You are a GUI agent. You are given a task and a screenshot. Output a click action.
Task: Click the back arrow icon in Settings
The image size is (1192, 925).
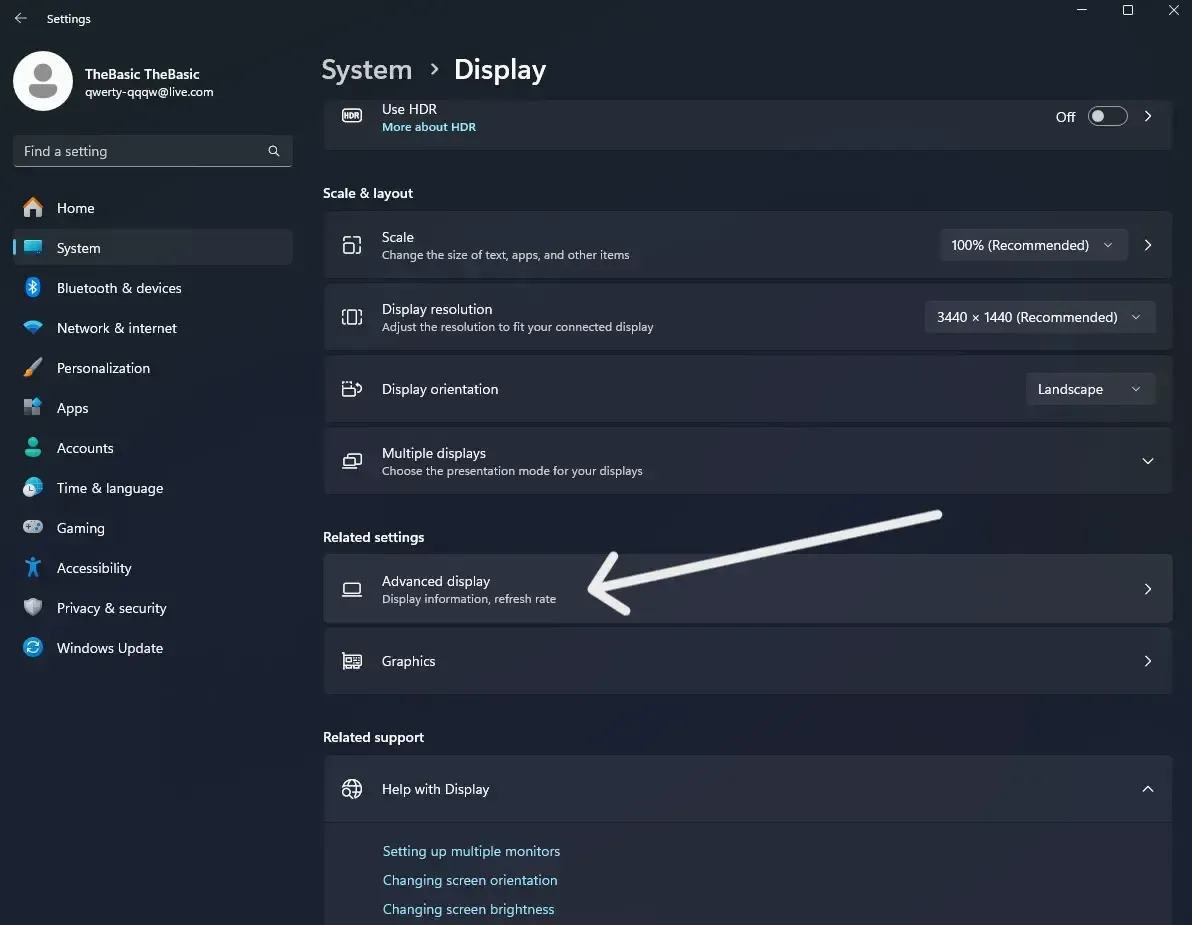click(21, 18)
